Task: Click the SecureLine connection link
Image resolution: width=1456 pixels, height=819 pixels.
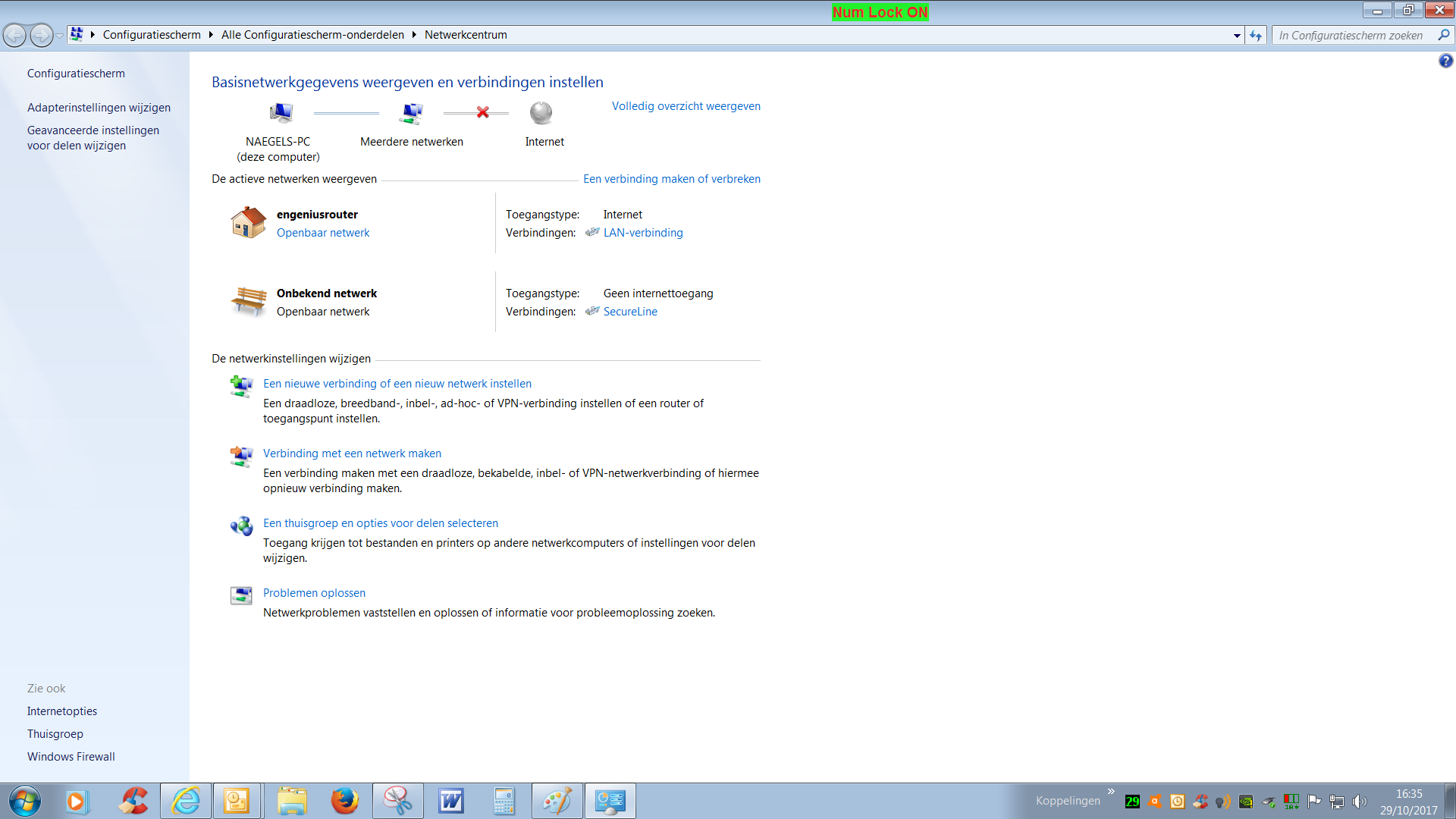Action: tap(630, 311)
